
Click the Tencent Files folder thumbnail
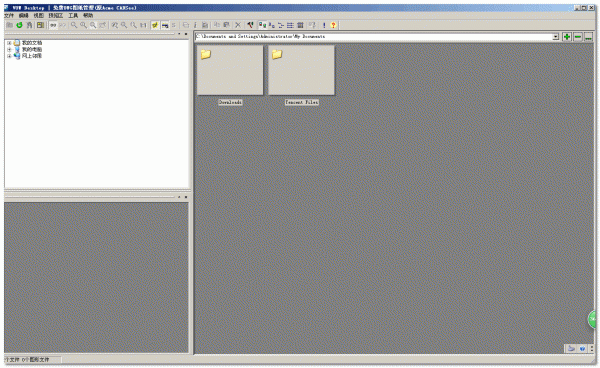coord(302,70)
